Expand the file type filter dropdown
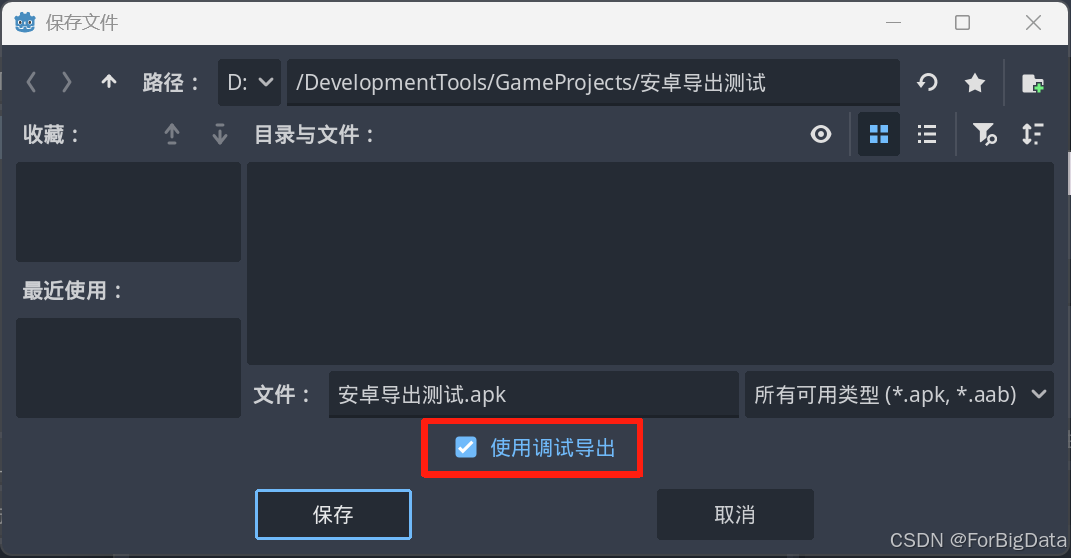The width and height of the screenshot is (1071, 558). click(x=899, y=394)
